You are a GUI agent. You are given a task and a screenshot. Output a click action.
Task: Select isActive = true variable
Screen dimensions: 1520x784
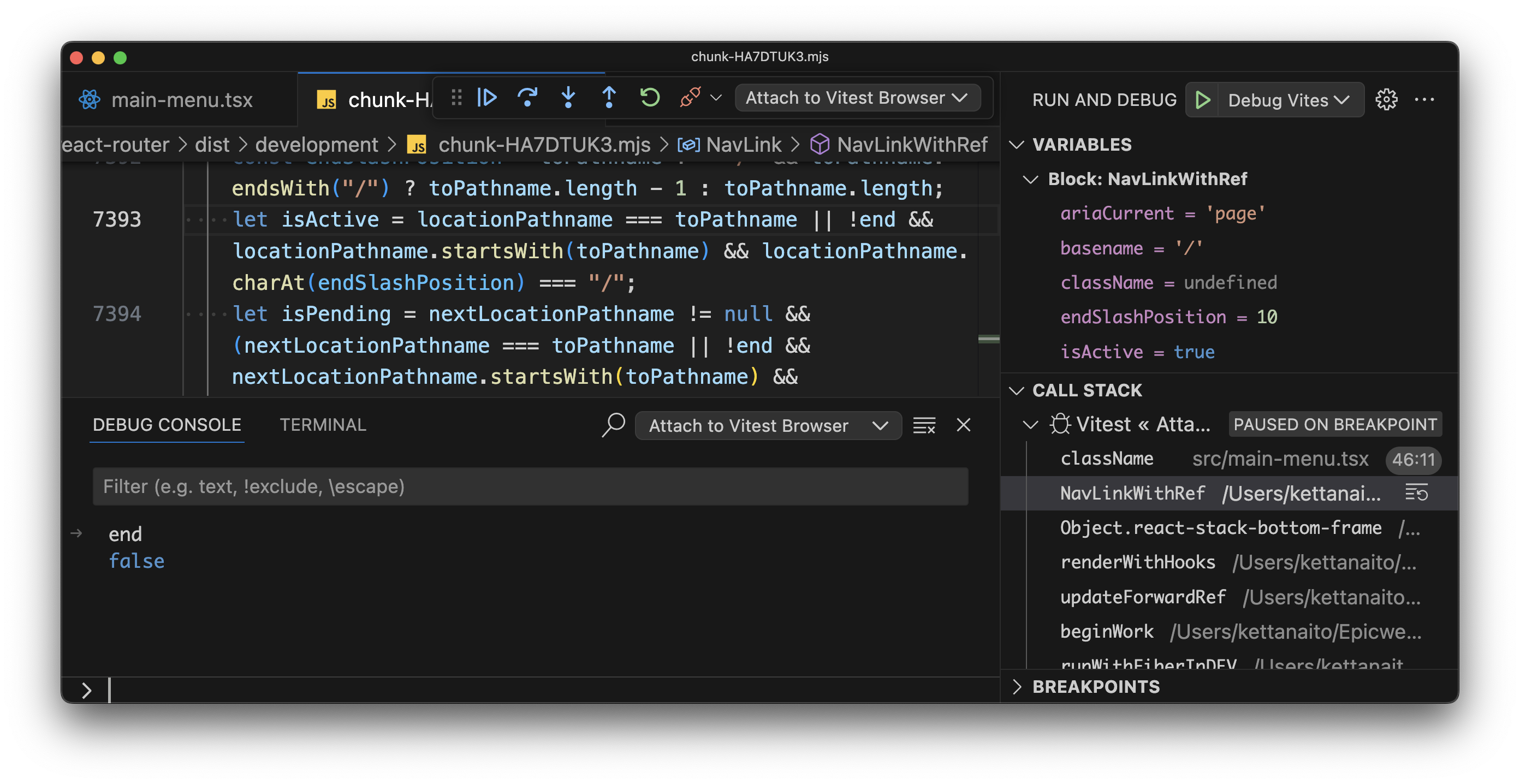(x=1230, y=352)
